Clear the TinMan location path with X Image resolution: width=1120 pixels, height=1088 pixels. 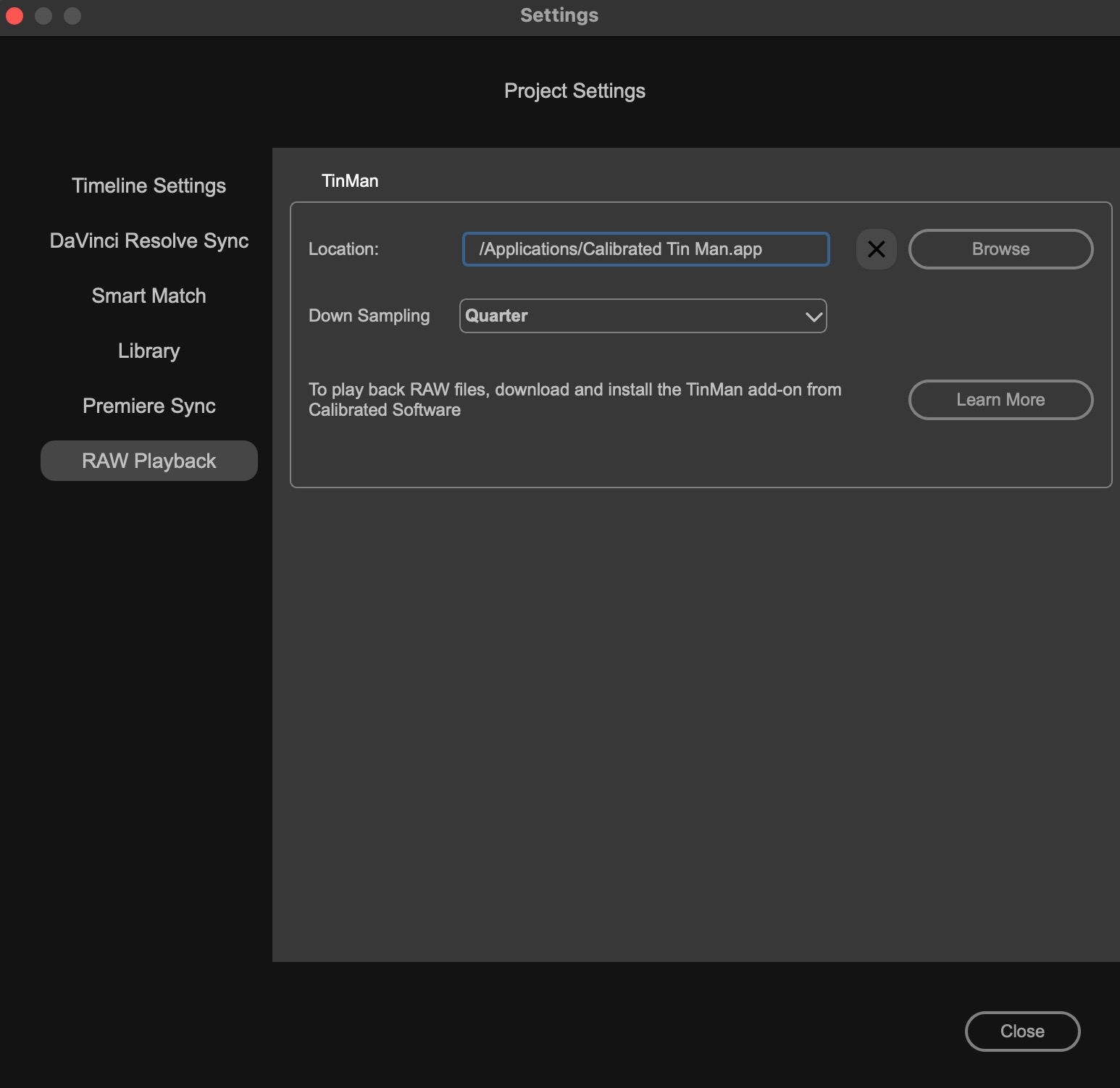(x=876, y=249)
